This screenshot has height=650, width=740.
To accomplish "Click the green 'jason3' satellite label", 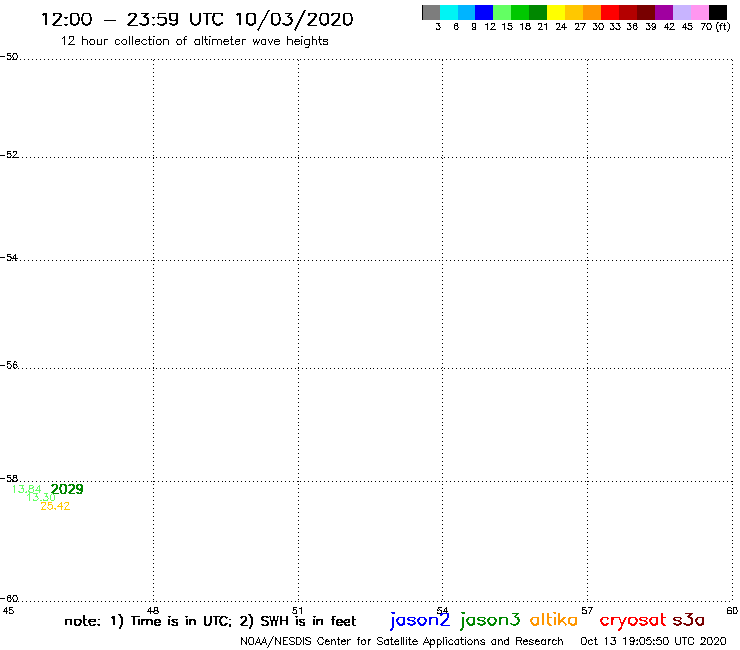I will point(490,620).
